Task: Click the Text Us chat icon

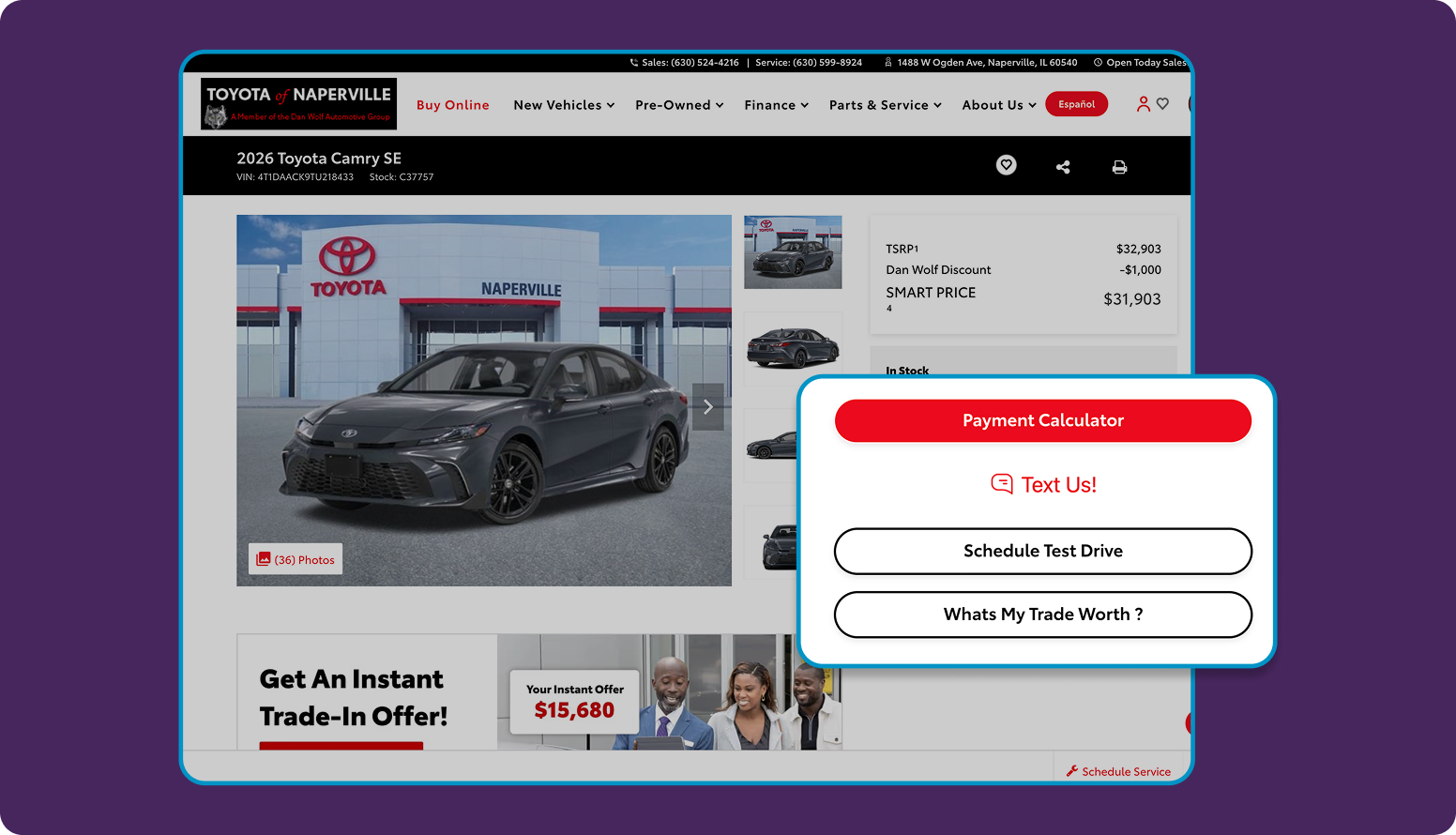Action: click(1002, 484)
